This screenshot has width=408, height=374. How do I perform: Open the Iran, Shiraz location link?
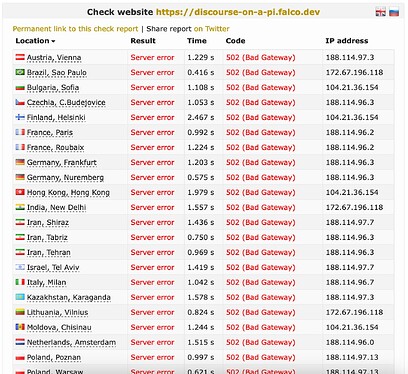[48, 223]
